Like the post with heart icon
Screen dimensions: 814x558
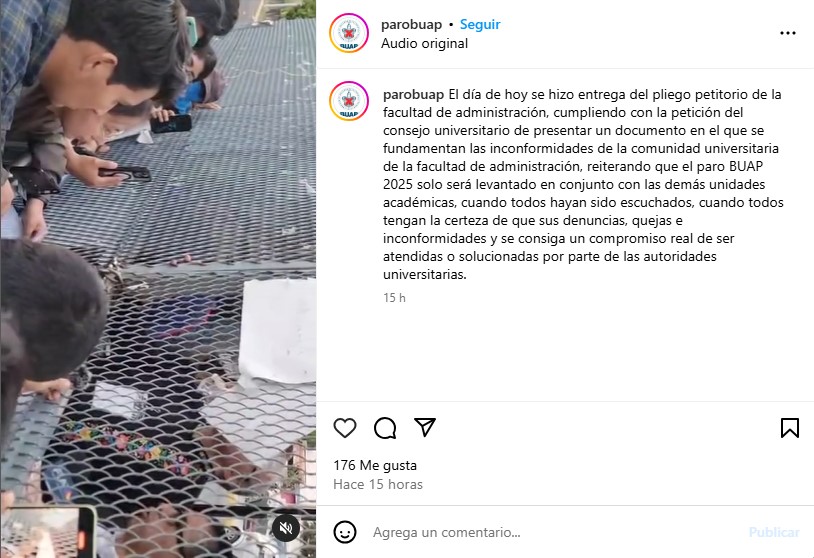(345, 428)
